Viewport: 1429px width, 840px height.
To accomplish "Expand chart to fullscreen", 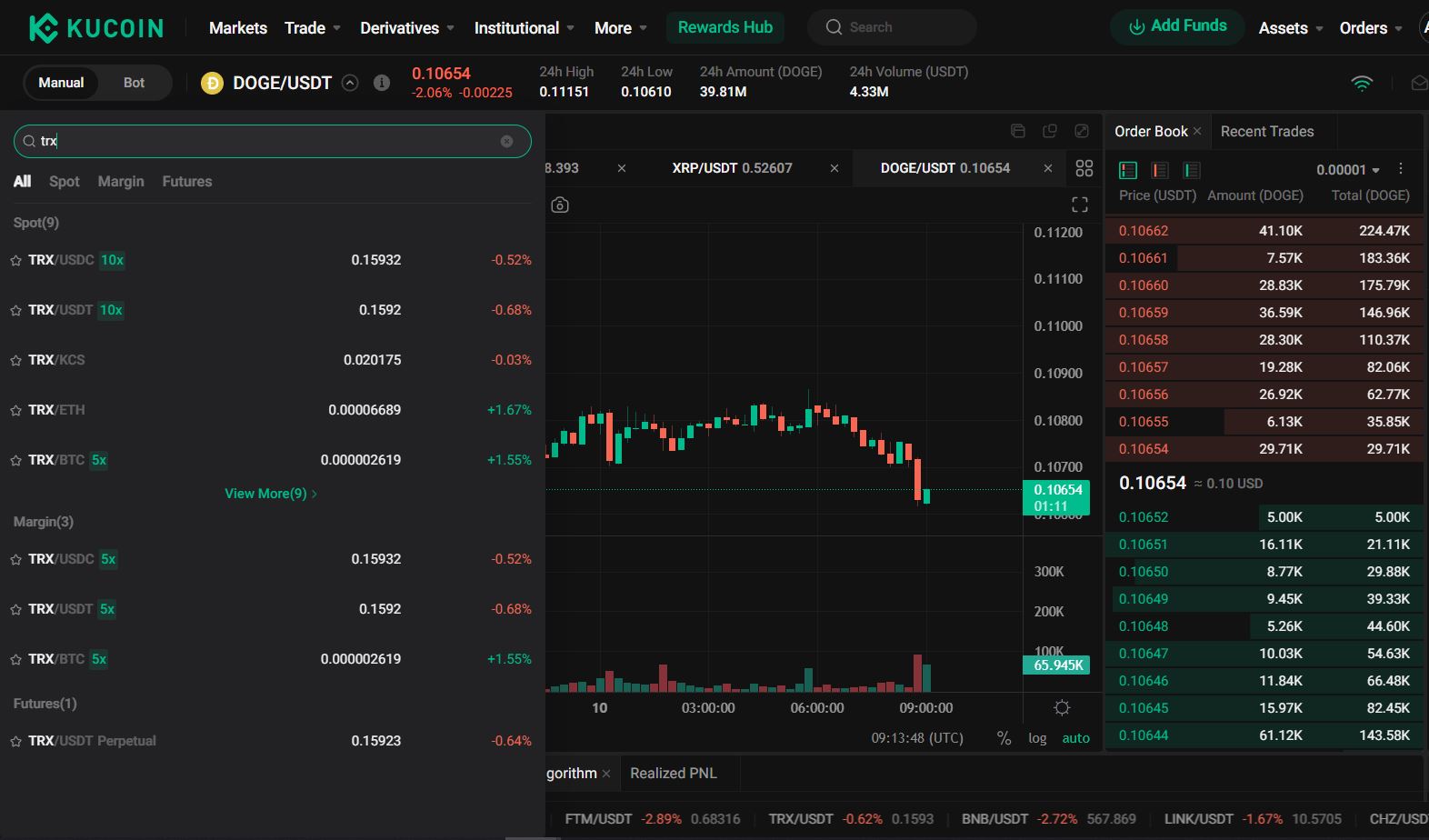I will pyautogui.click(x=1080, y=205).
